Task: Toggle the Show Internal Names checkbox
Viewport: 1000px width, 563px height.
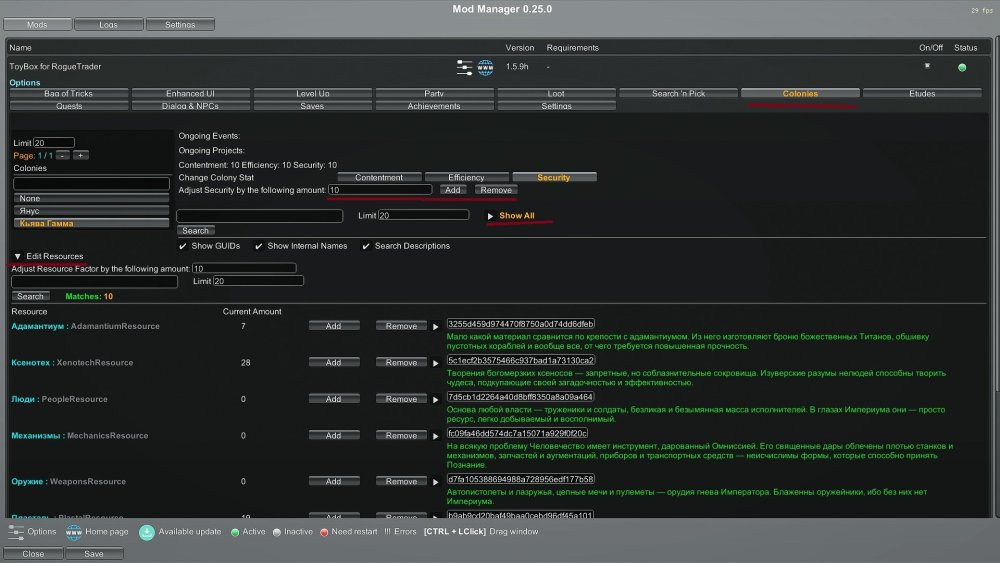Action: (259, 246)
